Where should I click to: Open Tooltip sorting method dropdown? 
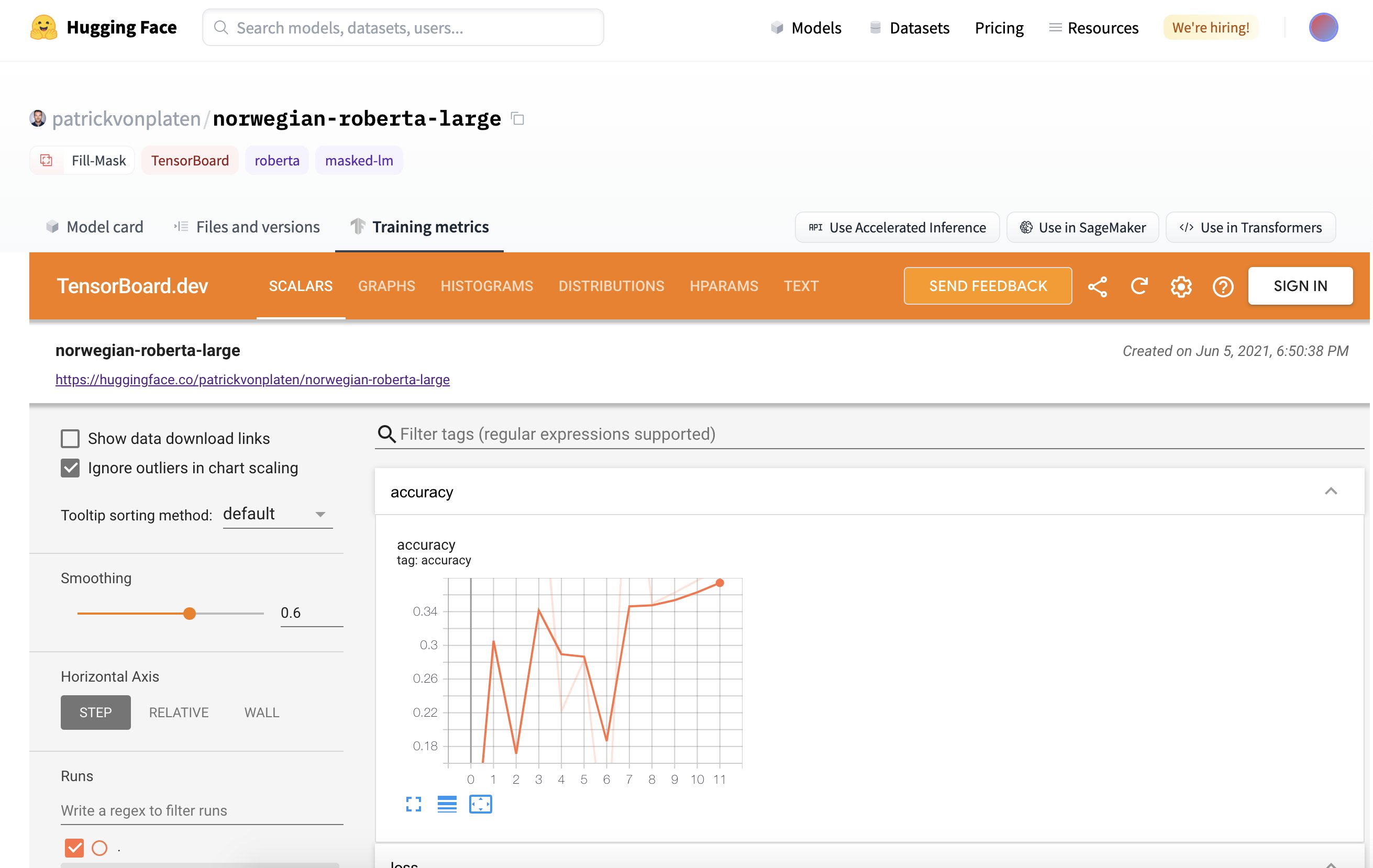(x=277, y=514)
